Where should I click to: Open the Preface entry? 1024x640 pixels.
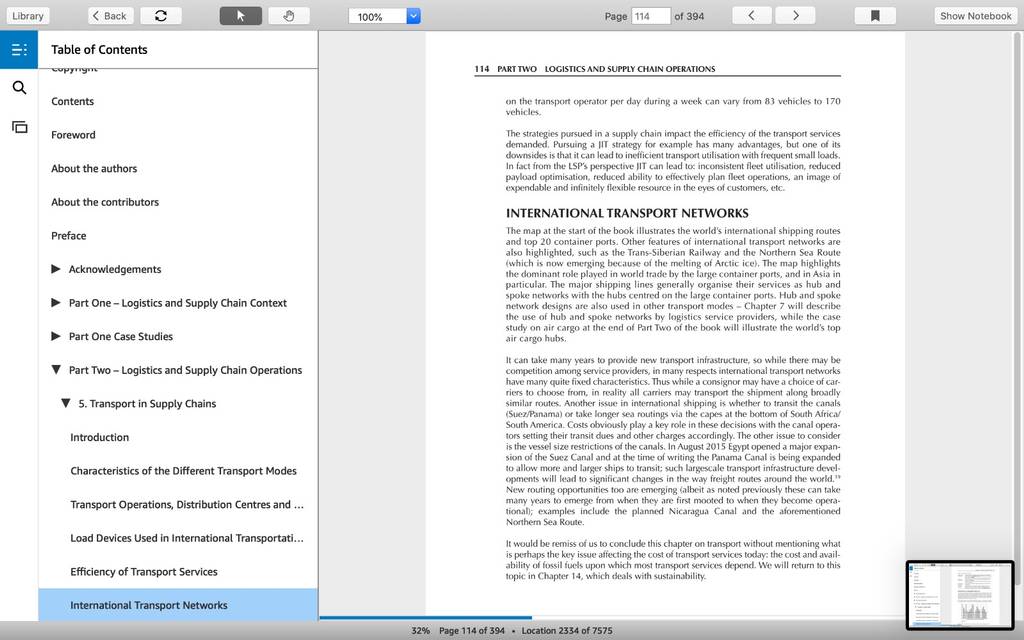tap(69, 236)
